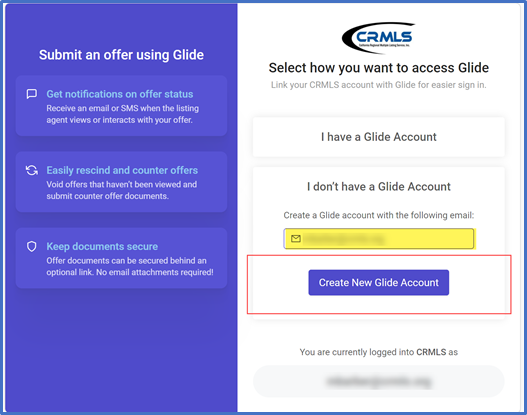Focus the yellow highlighted email field
The image size is (527, 415).
(x=378, y=239)
